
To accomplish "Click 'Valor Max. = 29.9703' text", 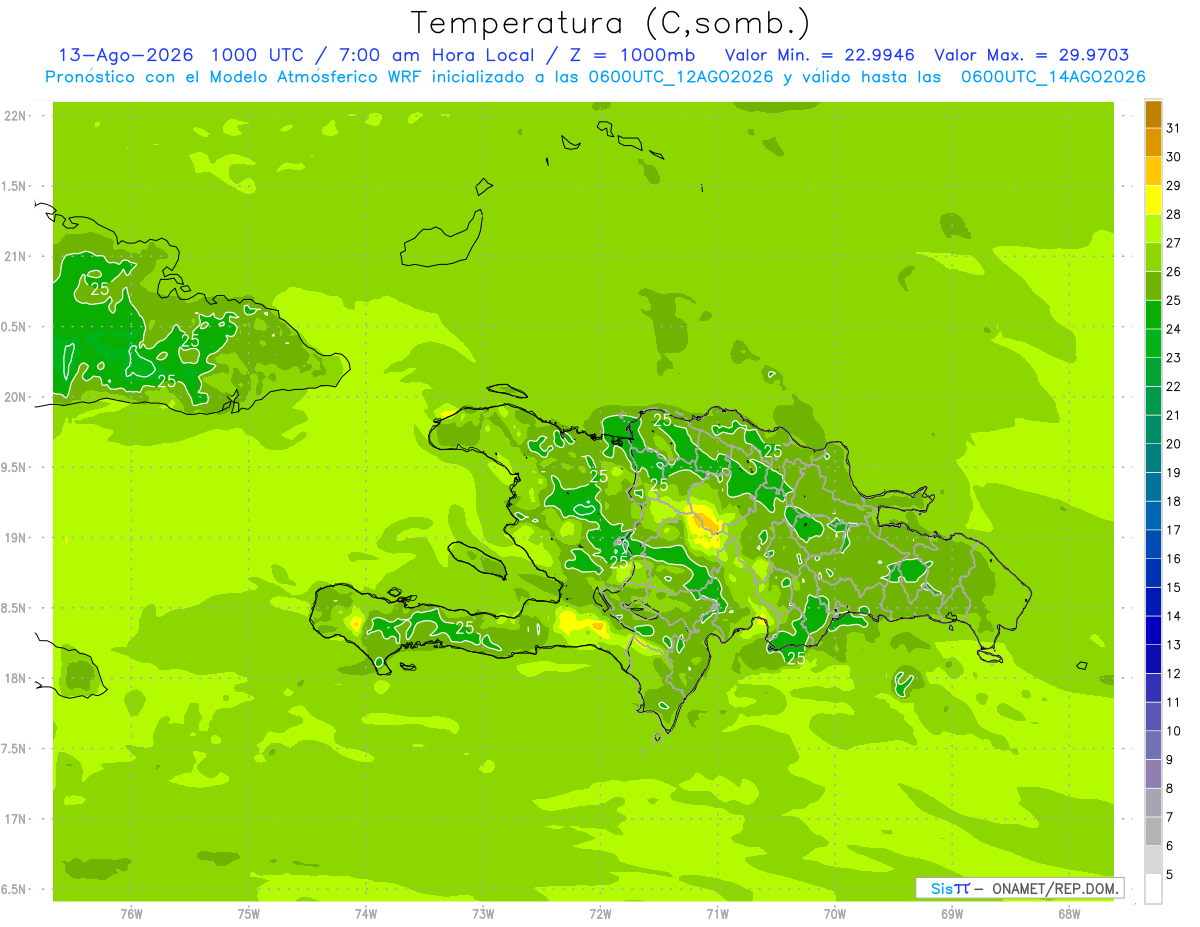I will [1032, 55].
